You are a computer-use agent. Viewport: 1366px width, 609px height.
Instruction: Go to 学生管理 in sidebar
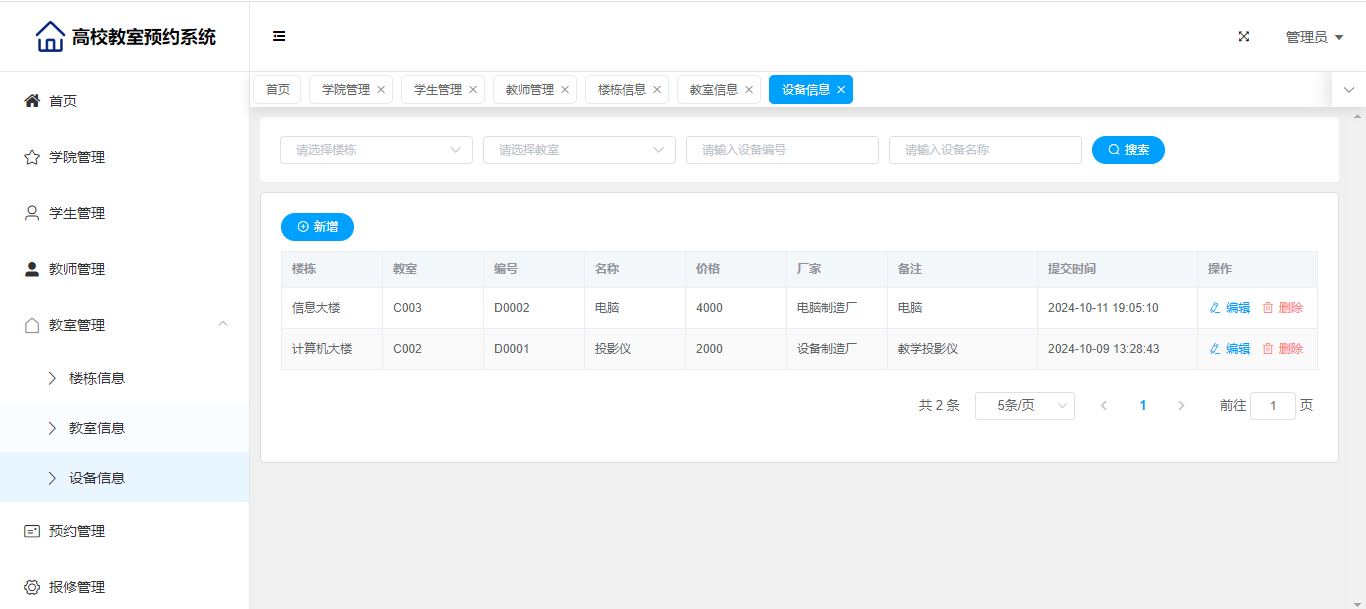click(77, 213)
